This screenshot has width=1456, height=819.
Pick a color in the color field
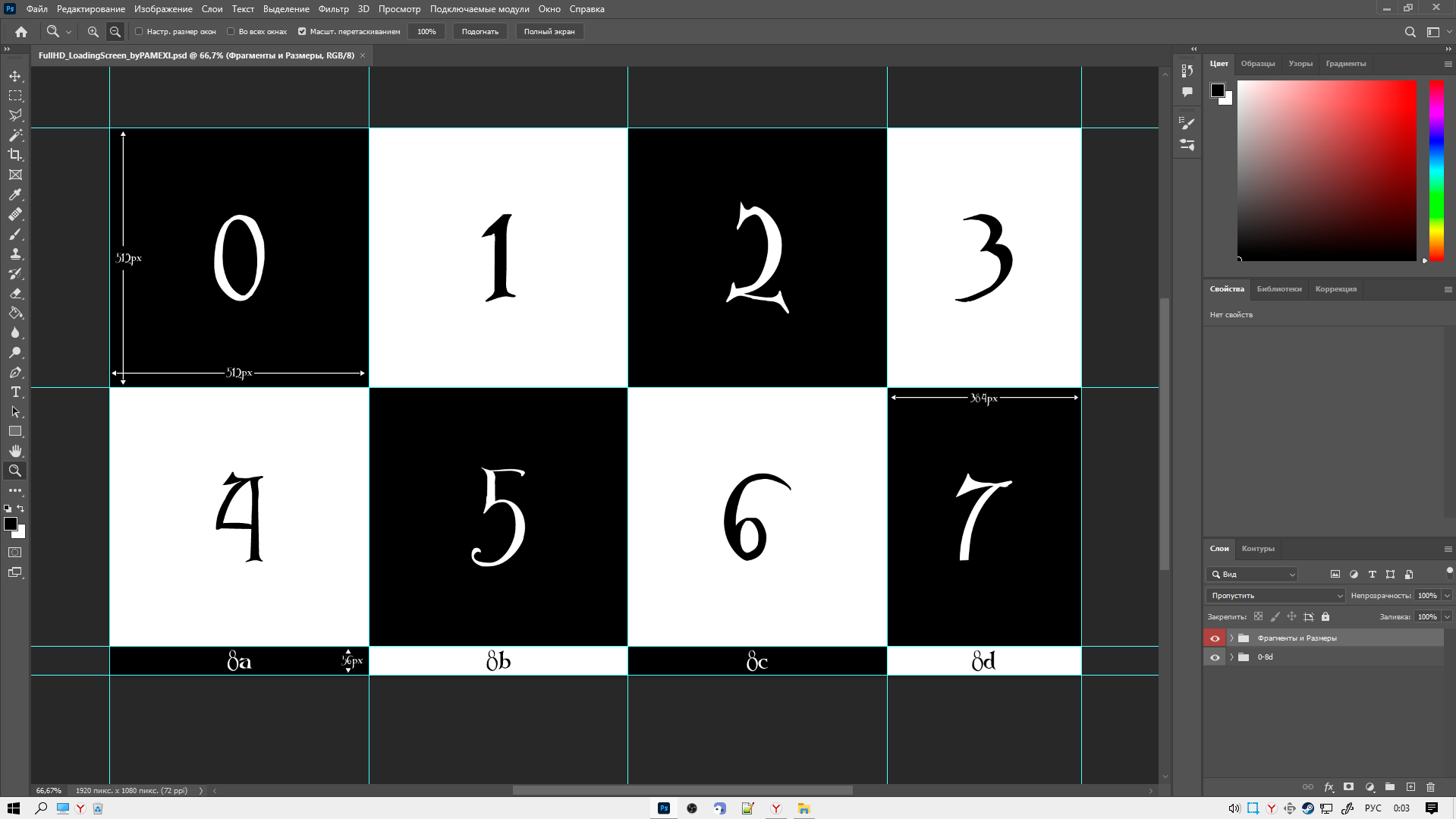pos(1327,170)
